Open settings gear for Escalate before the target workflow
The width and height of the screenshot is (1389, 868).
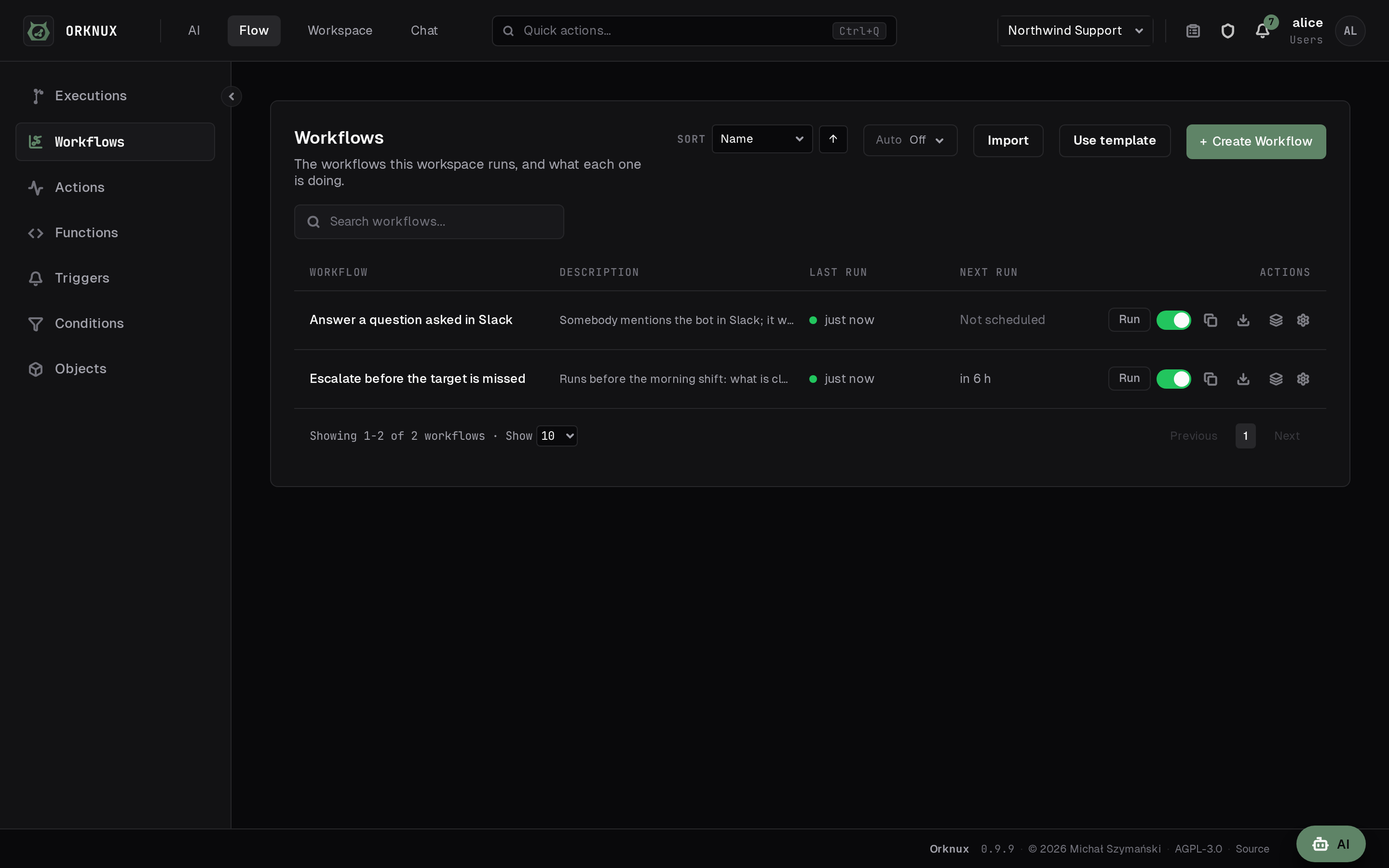point(1303,379)
